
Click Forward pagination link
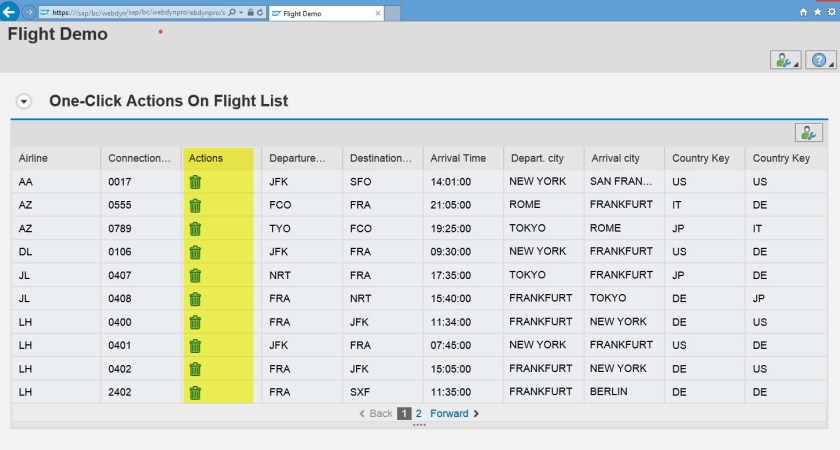click(x=455, y=414)
